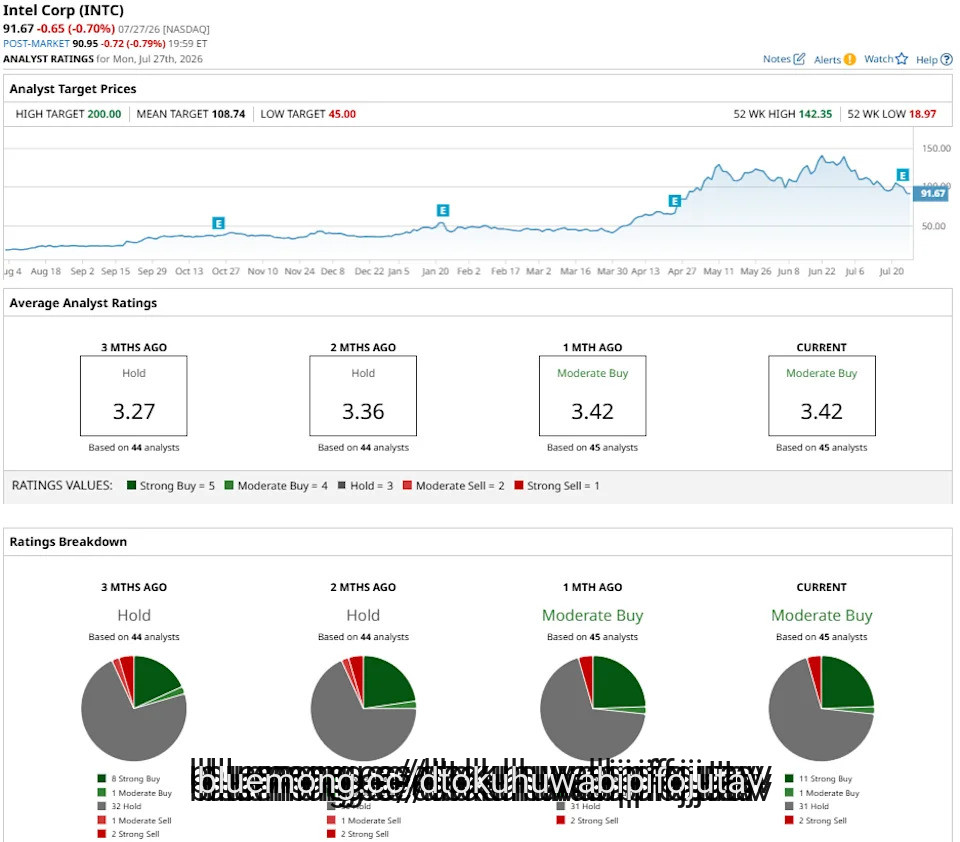Click the 3.27 Hold rating box
Screen dimensions: 960x842
pos(133,396)
